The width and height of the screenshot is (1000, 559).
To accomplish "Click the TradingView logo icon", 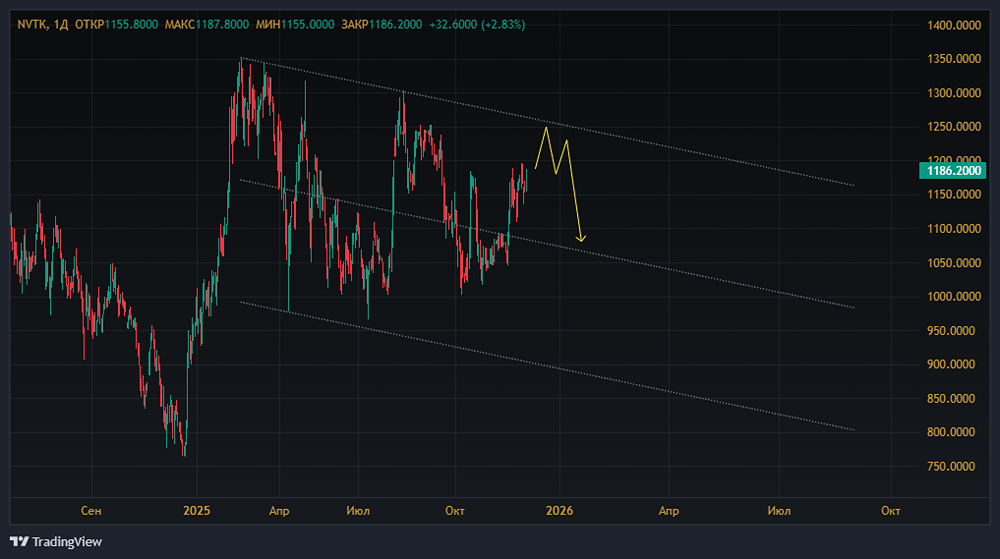I will 19,541.
